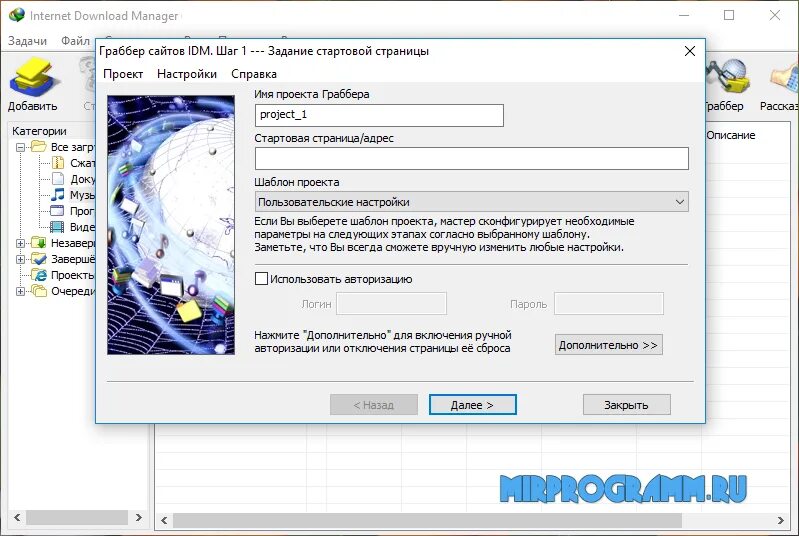Open the 'Файл' menu in main window
Image resolution: width=799 pixels, height=536 pixels.
tap(75, 41)
